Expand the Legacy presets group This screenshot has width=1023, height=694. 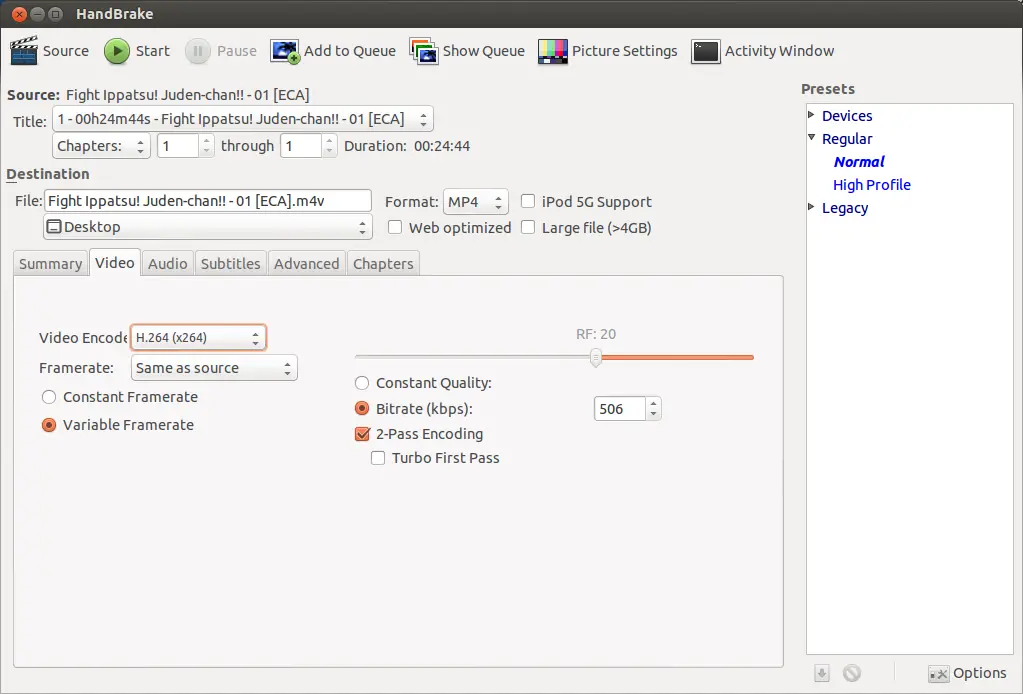point(812,207)
